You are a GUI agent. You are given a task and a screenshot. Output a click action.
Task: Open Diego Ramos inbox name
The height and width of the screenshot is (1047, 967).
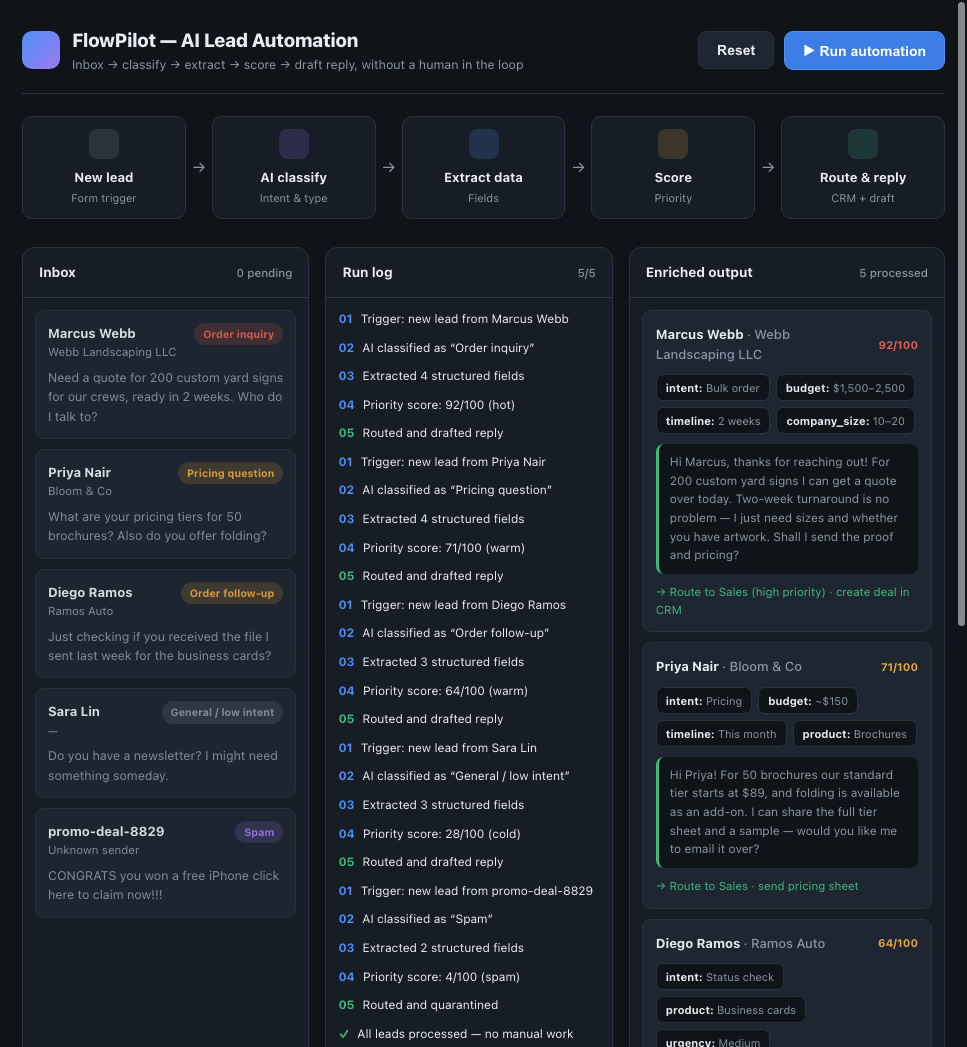tap(90, 592)
